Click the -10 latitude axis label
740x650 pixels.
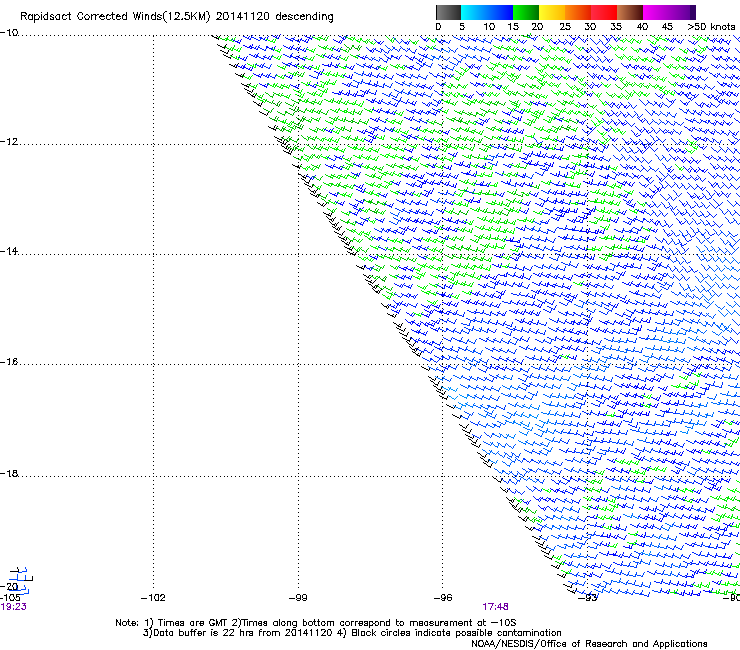pyautogui.click(x=9, y=33)
